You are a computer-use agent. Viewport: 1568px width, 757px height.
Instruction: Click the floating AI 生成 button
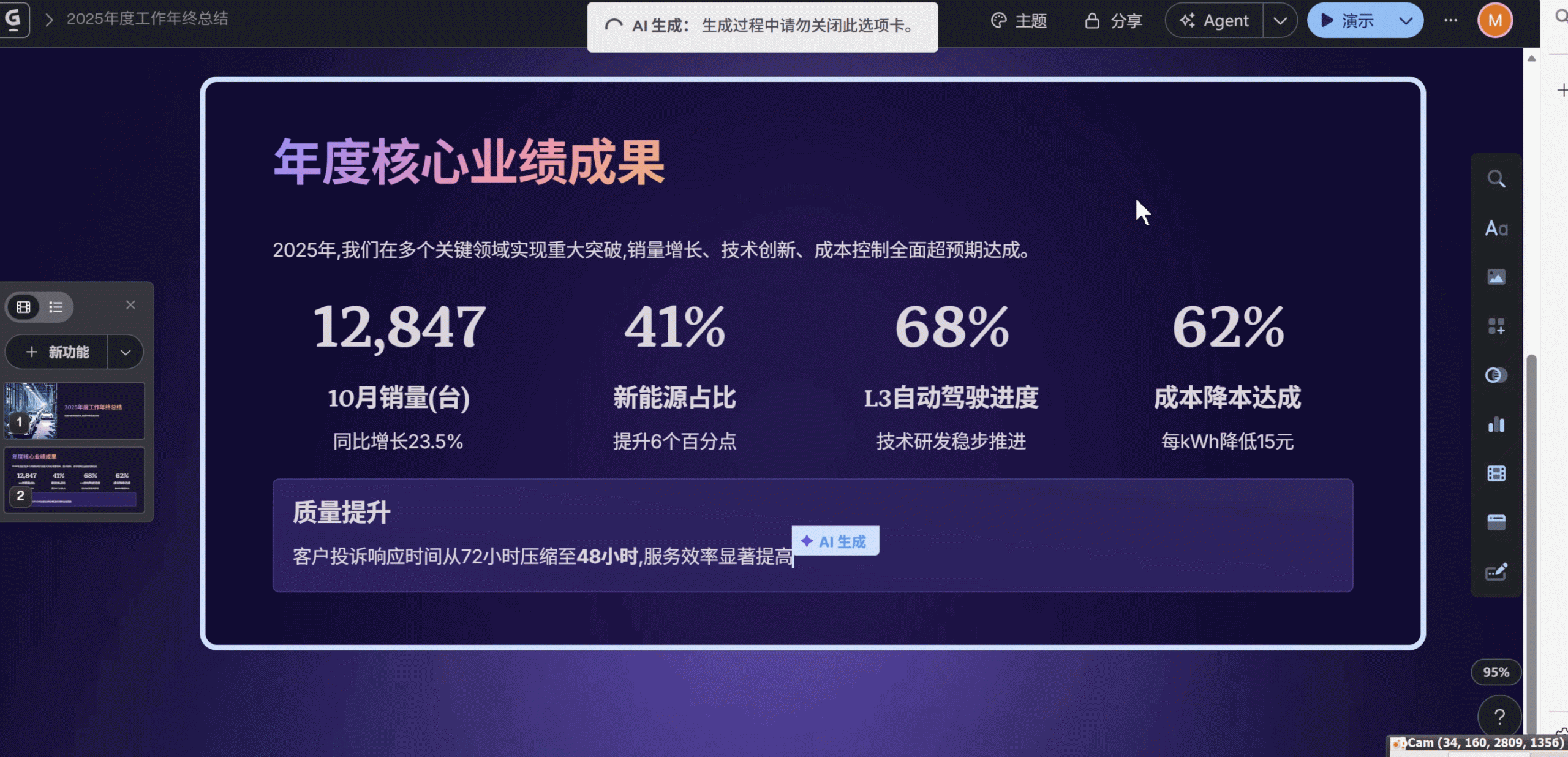pos(835,541)
